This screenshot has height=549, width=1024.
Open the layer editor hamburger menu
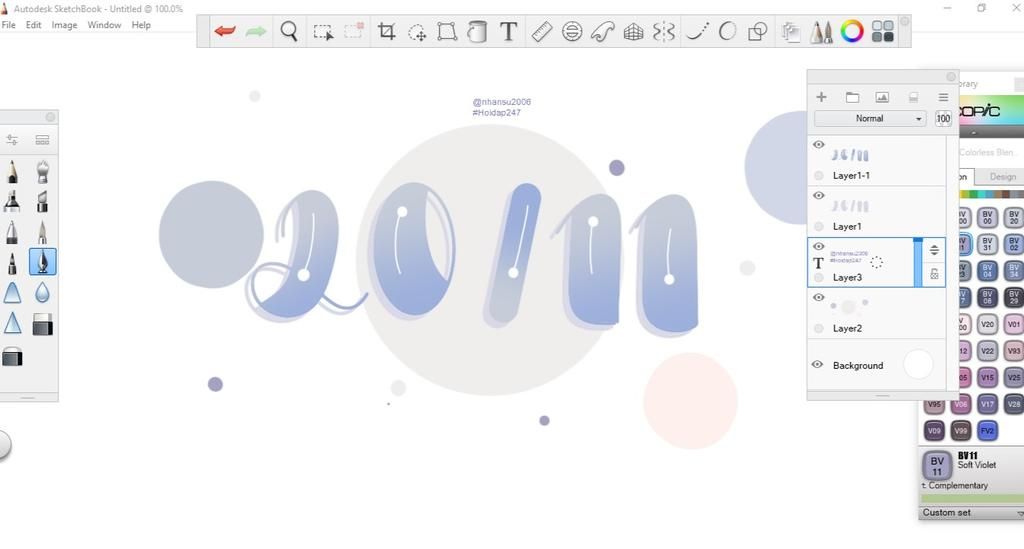click(943, 97)
